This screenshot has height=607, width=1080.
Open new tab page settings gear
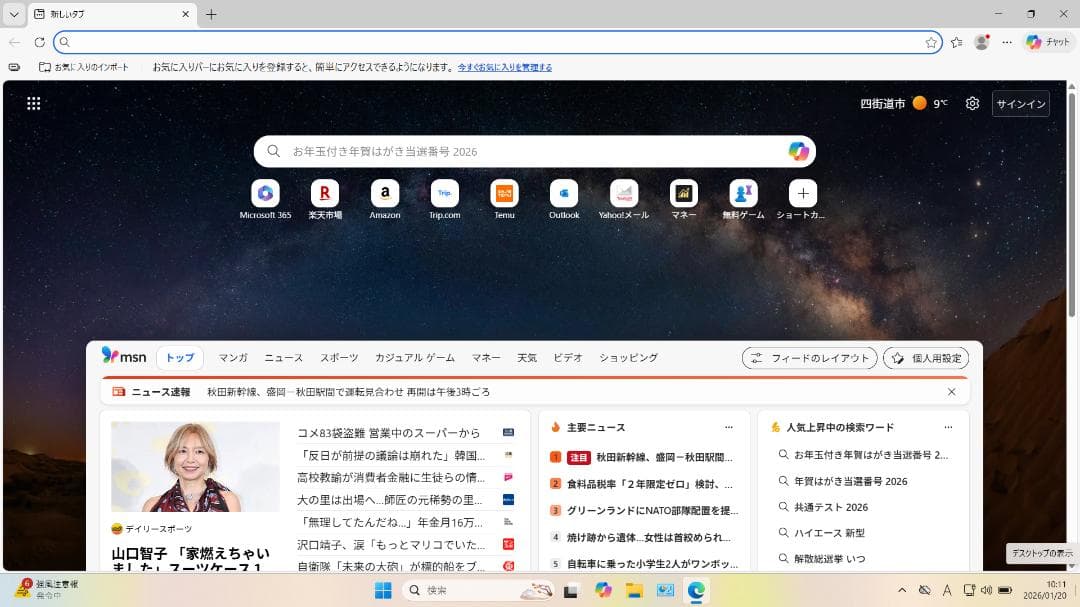point(971,103)
